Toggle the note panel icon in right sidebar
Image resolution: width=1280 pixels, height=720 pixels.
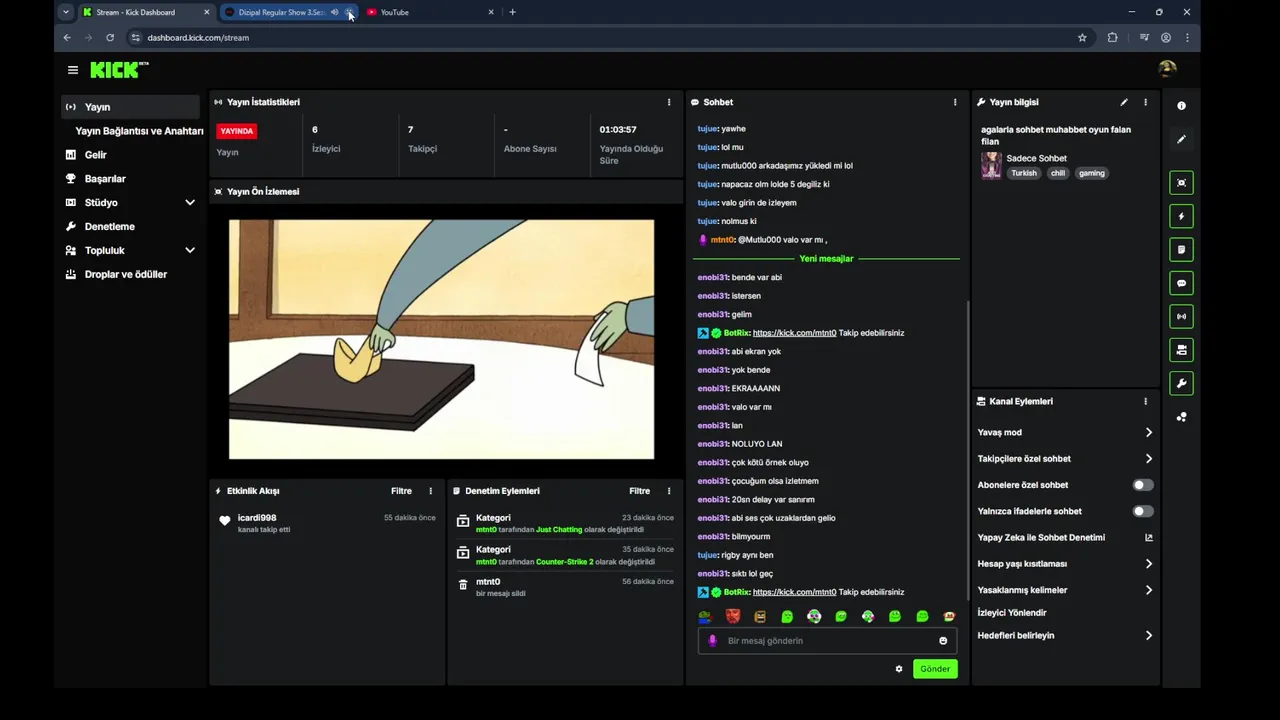(1181, 250)
